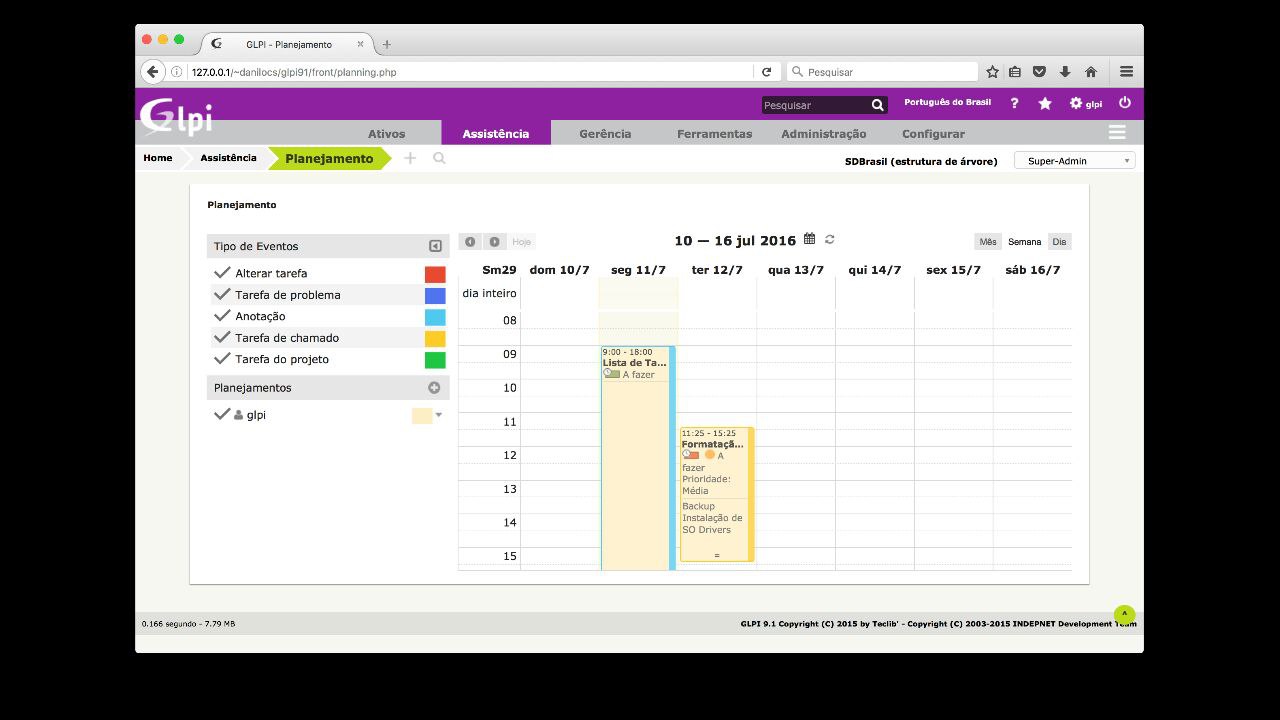
Task: Click the Assistência breadcrumb
Action: (x=228, y=158)
